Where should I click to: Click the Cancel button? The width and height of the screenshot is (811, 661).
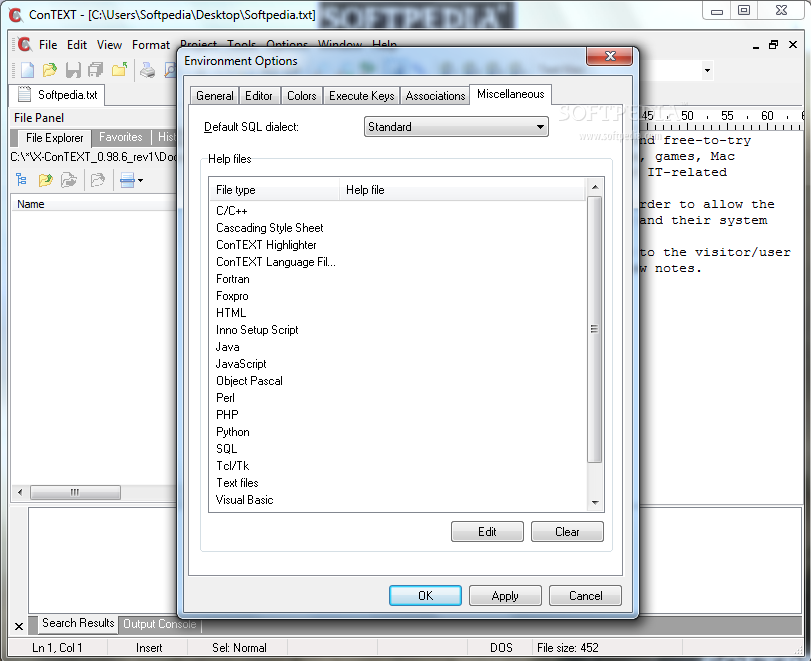tap(585, 596)
